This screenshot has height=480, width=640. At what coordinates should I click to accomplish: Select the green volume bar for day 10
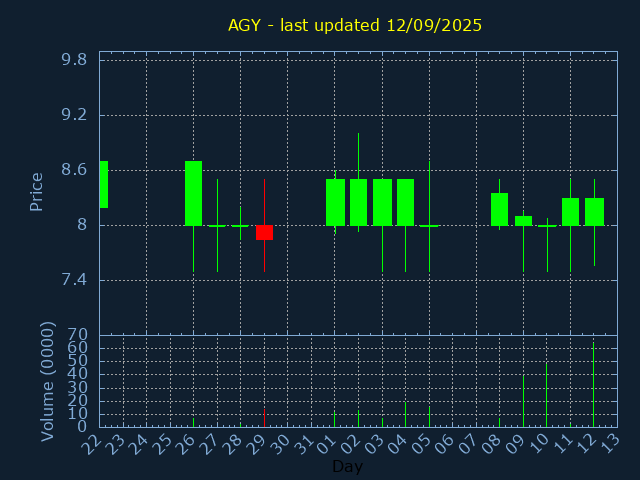(547, 395)
